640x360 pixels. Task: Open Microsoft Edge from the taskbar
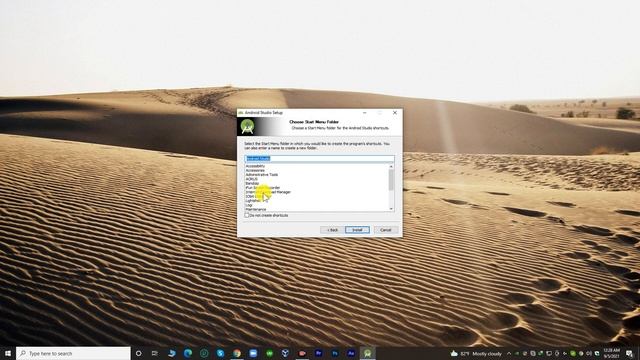[188, 353]
